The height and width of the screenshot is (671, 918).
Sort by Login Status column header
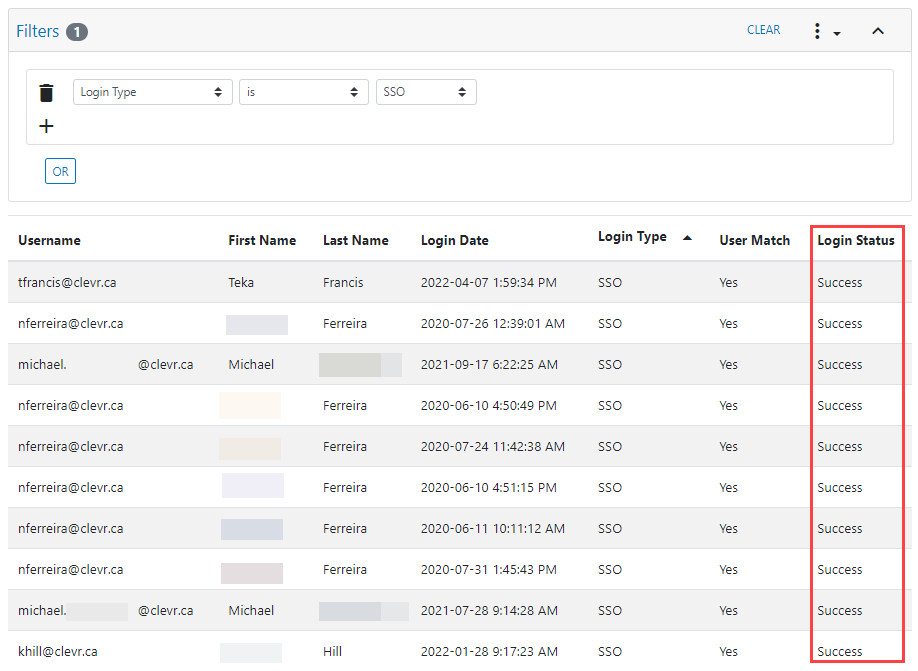click(x=855, y=240)
